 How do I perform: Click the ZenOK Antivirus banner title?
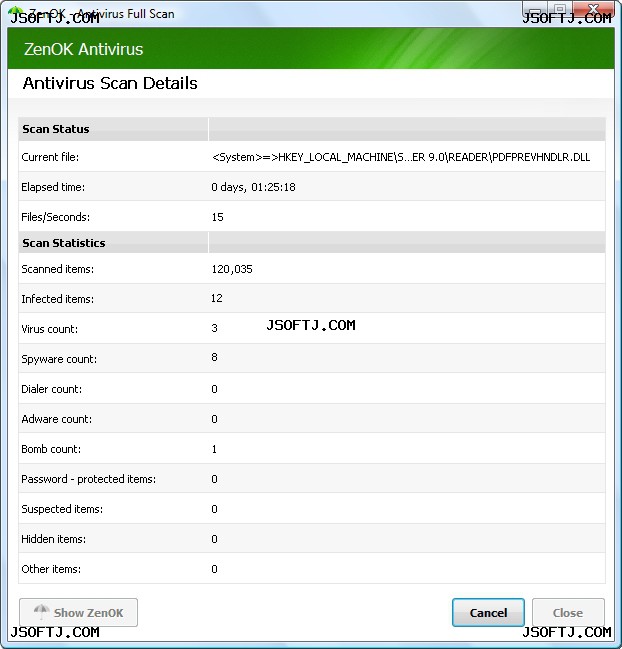tap(84, 49)
